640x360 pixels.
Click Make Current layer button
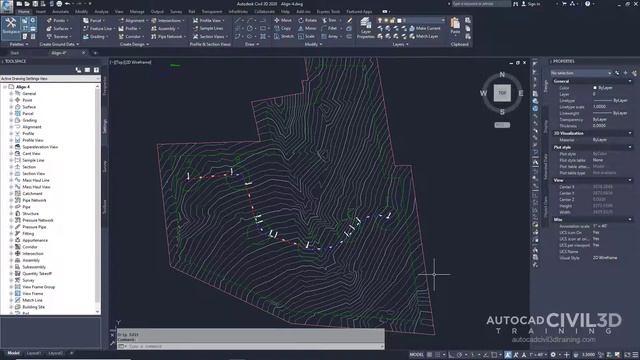click(x=424, y=28)
